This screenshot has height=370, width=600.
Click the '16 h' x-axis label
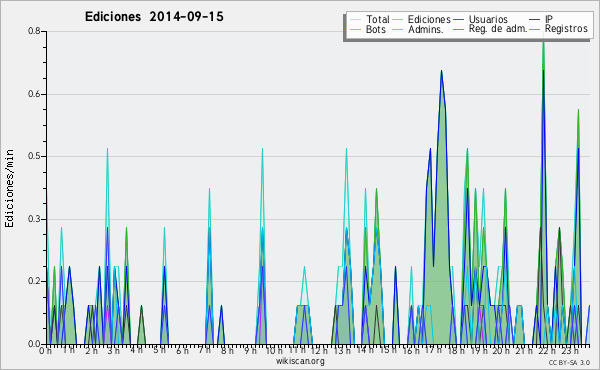411,350
